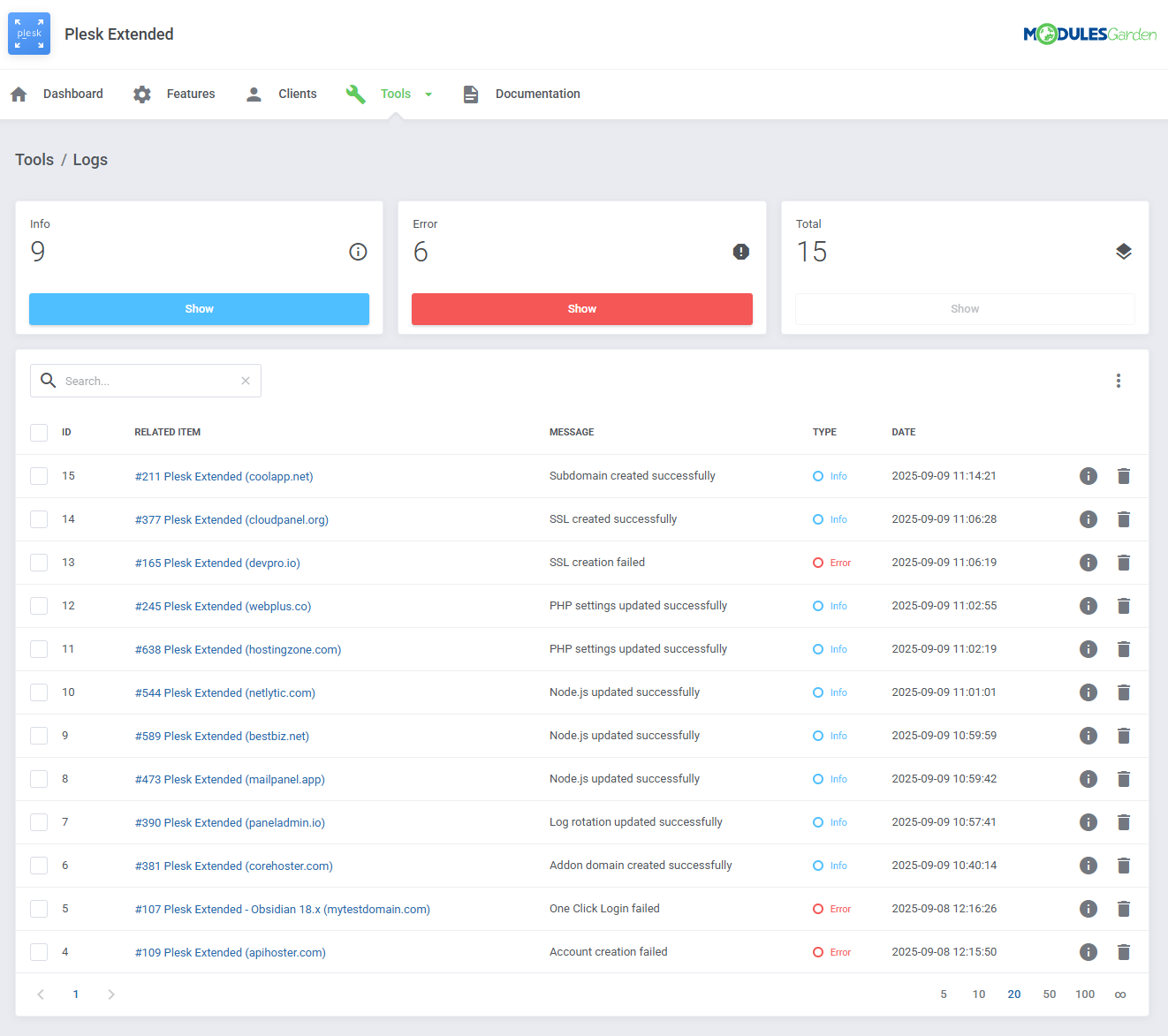Viewport: 1168px width, 1036px height.
Task: Clear the search field with the X icon
Action: click(x=245, y=381)
